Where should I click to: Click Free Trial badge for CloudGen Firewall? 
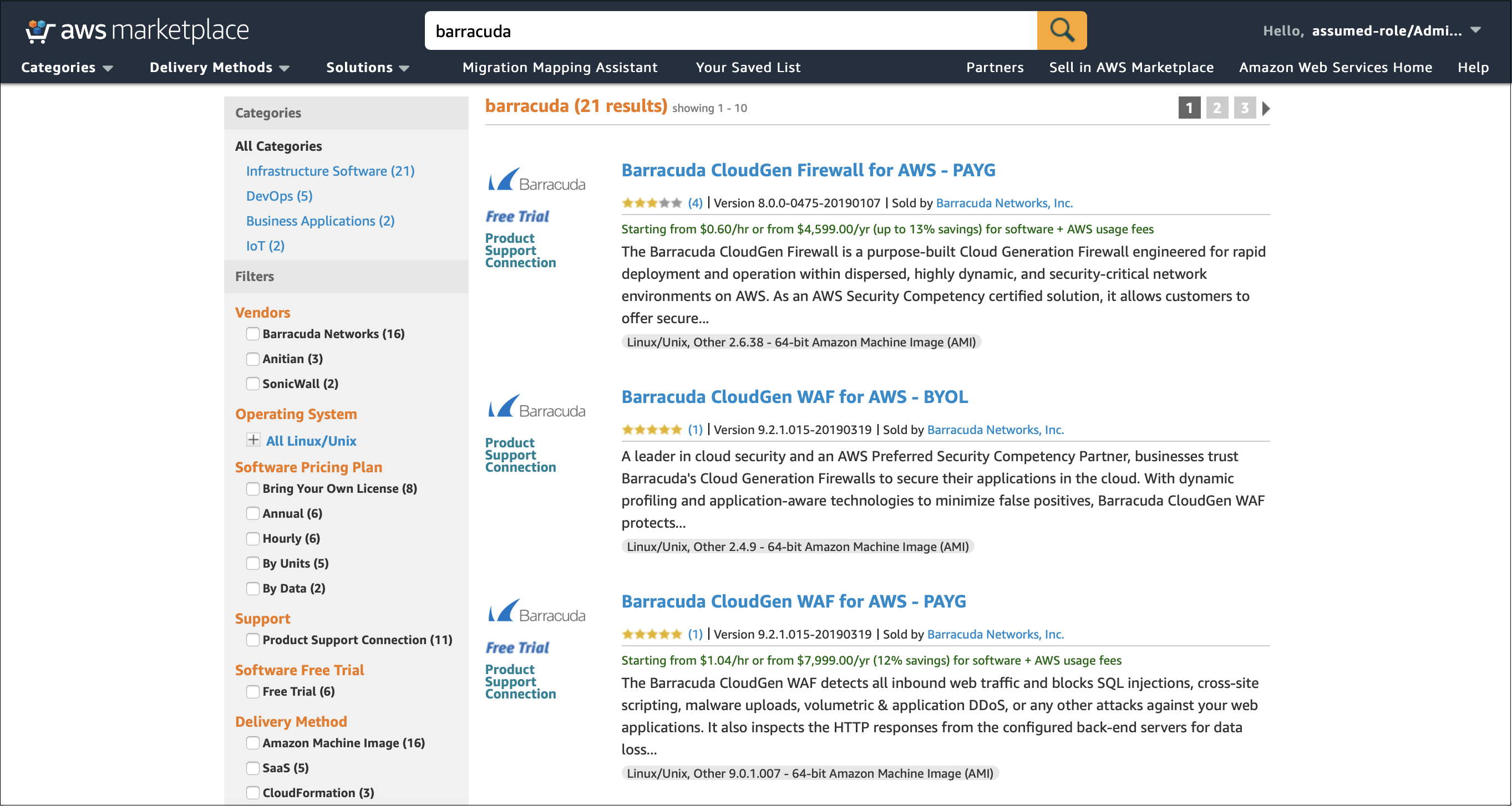517,216
